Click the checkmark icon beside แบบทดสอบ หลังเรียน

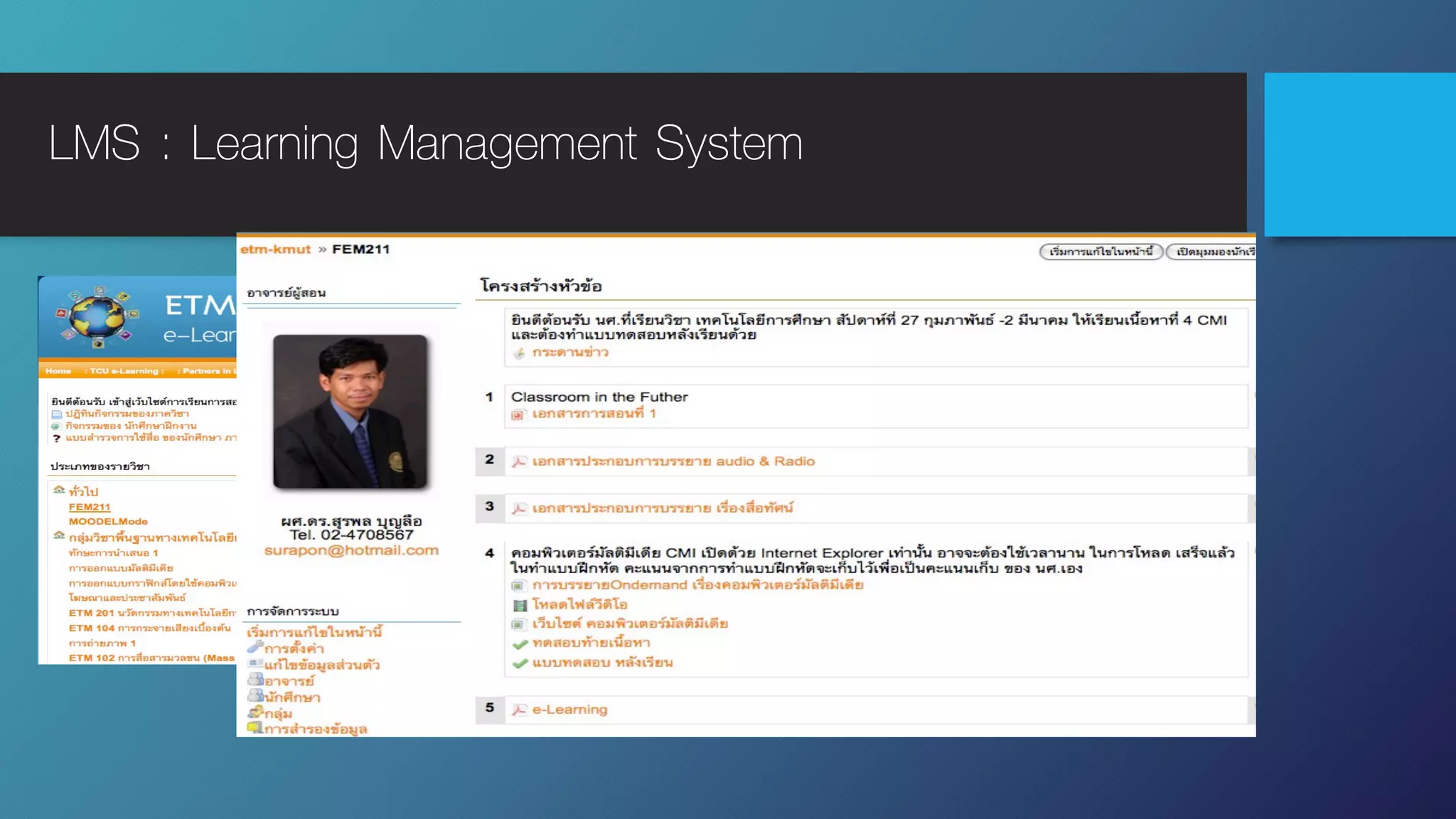(520, 663)
